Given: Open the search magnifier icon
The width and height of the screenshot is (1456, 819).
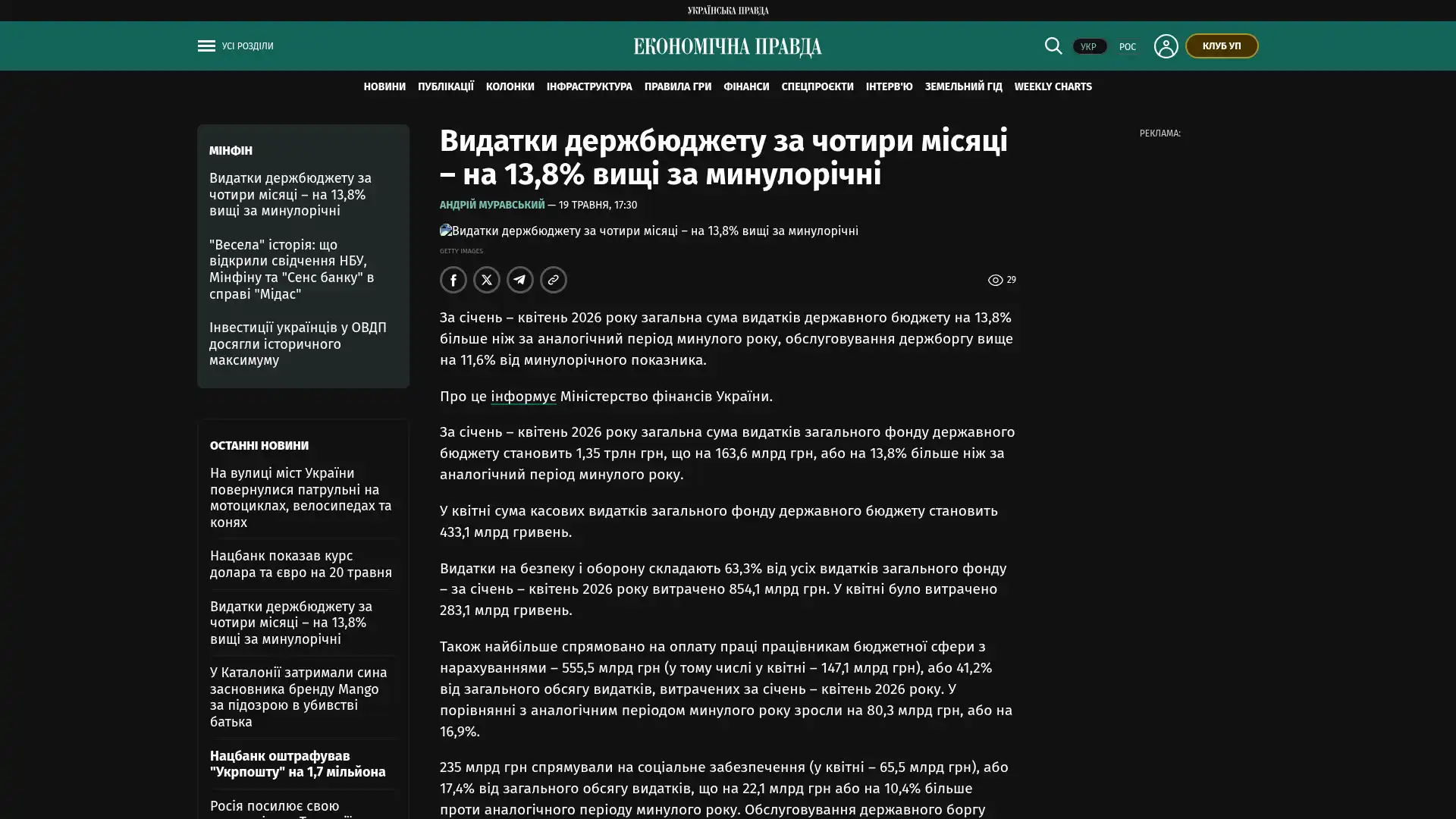Looking at the screenshot, I should (1053, 45).
